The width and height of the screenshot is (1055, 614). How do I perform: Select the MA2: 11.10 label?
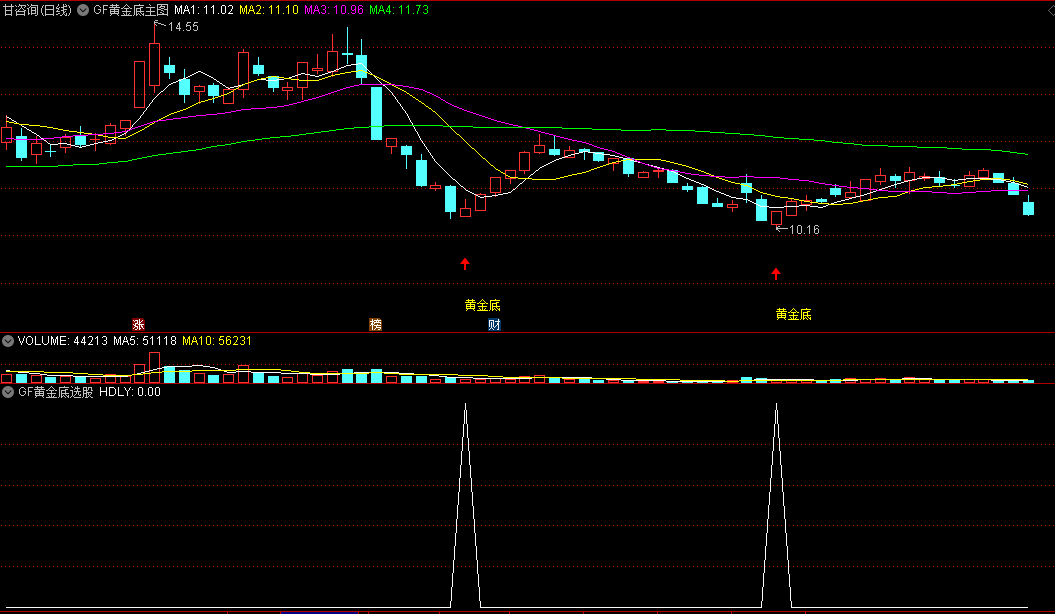(x=269, y=10)
